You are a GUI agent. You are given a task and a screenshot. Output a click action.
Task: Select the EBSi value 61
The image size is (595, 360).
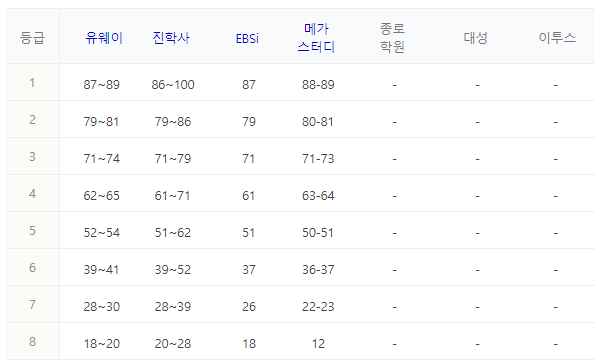pyautogui.click(x=249, y=196)
